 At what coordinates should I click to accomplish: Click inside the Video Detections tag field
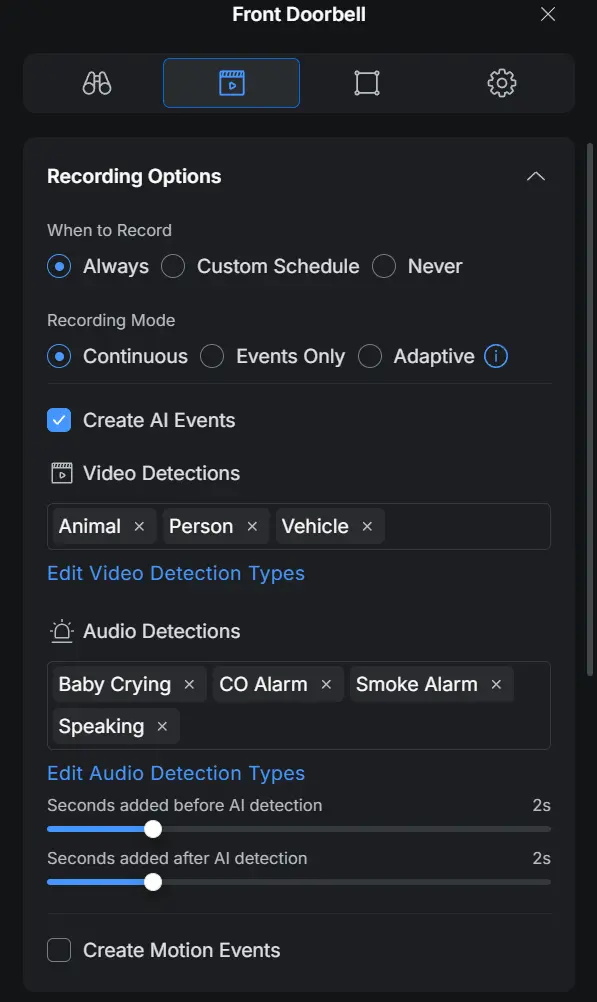pos(467,527)
